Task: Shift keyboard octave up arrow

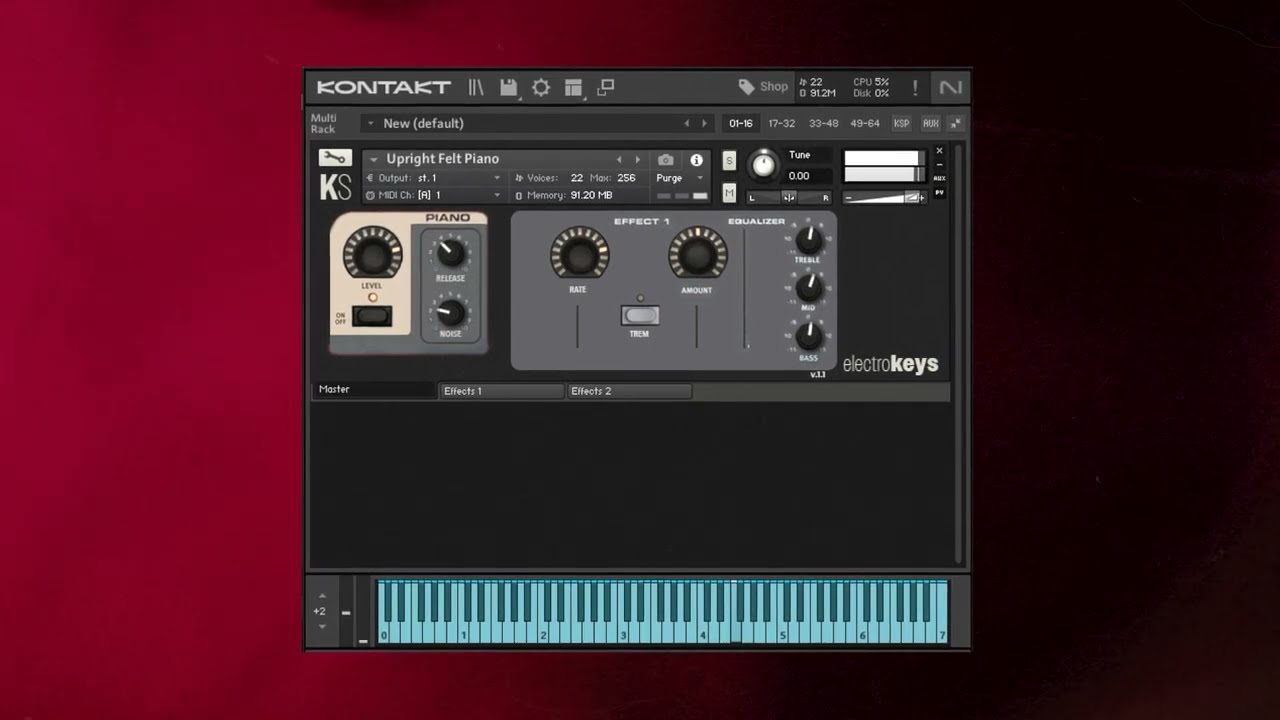Action: coord(321,596)
